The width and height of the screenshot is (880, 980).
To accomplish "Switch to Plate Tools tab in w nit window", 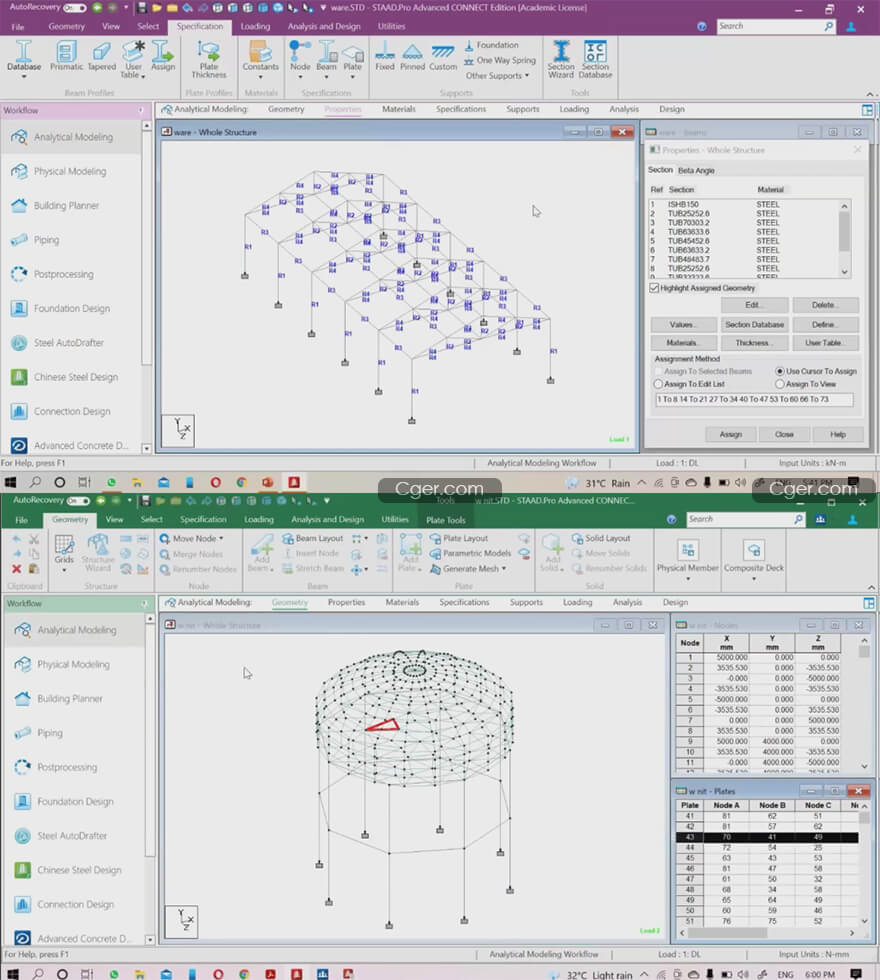I will (446, 520).
